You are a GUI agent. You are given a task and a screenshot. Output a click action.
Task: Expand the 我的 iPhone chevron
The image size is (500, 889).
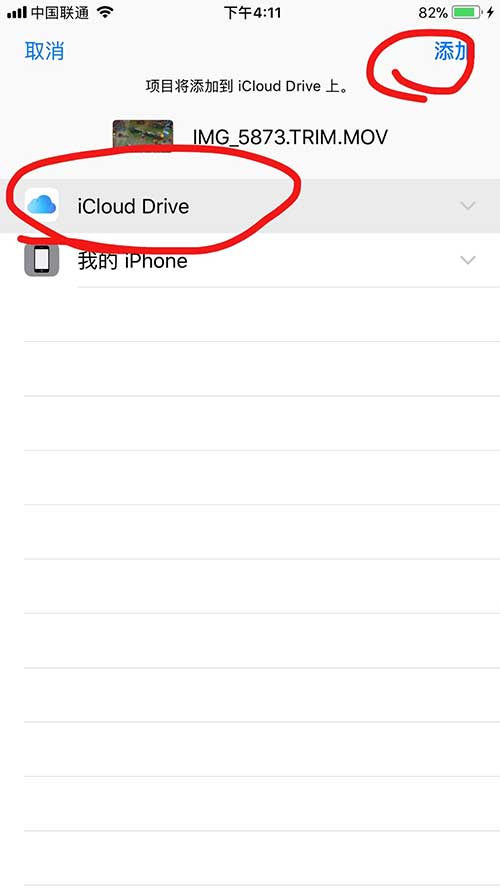tap(468, 260)
